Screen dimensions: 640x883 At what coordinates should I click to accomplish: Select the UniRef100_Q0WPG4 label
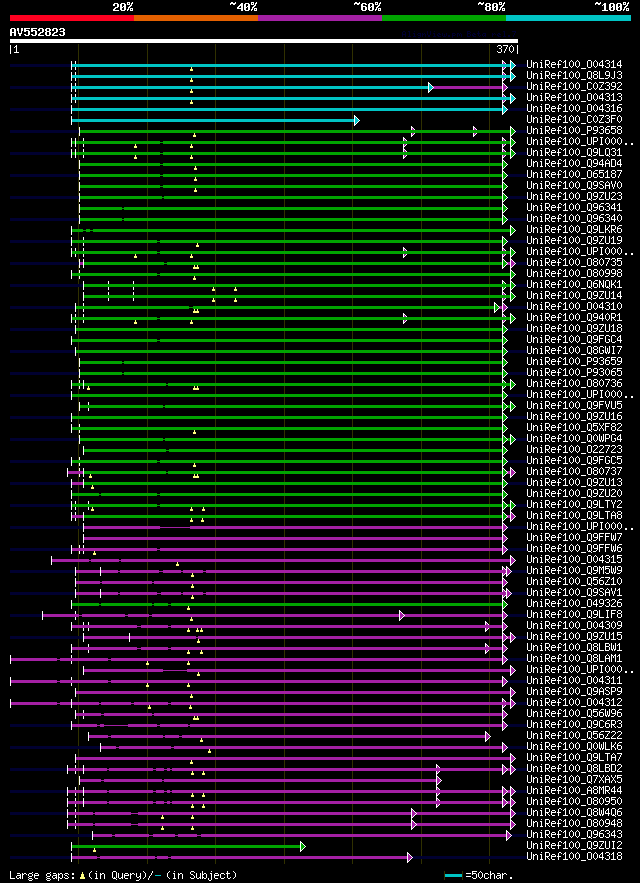(574, 438)
